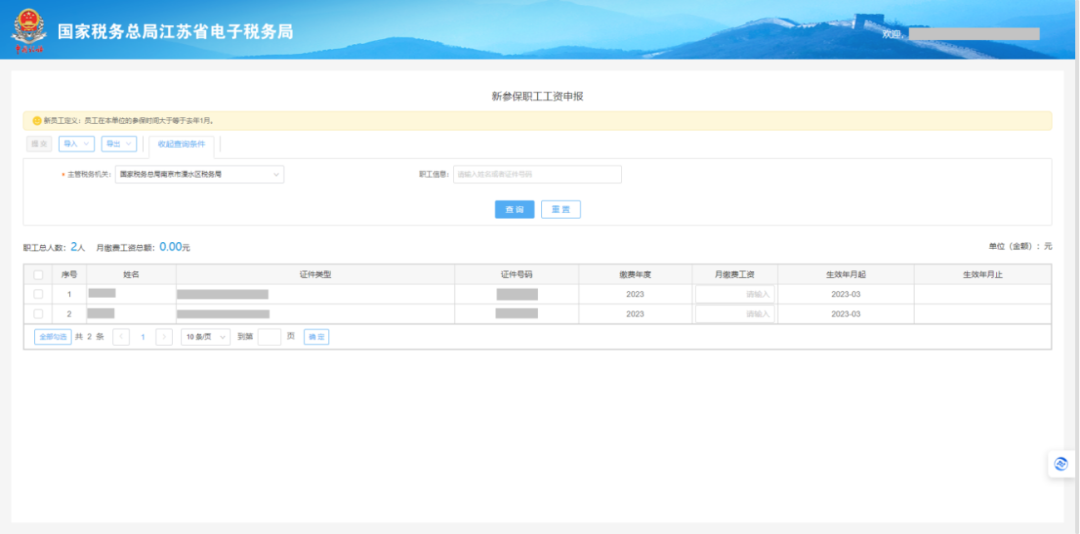Click the 全部勾选 button
The height and width of the screenshot is (534, 1080).
coord(53,337)
